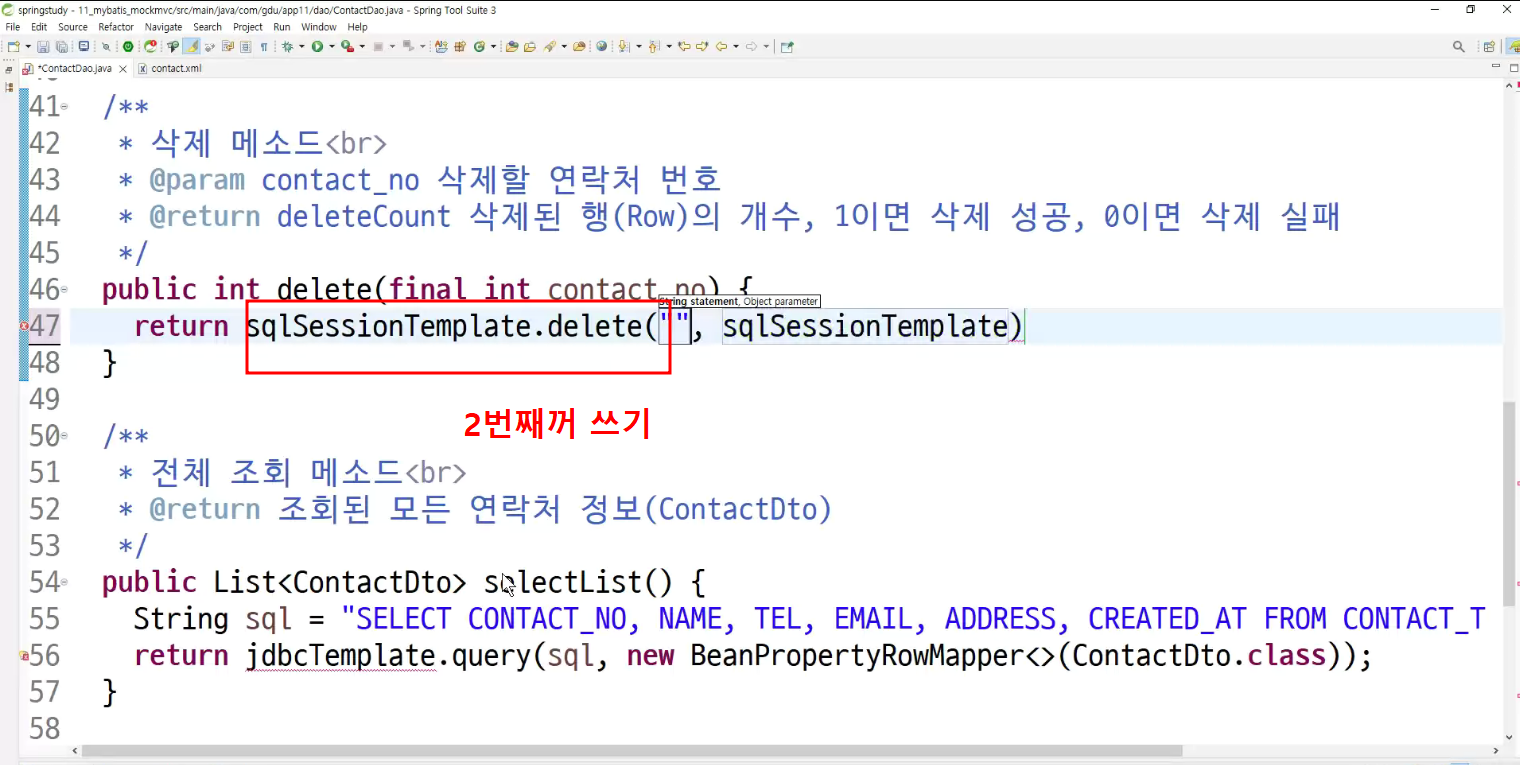The image size is (1520, 765).
Task: Open the Run dropdown arrow
Action: 331,46
